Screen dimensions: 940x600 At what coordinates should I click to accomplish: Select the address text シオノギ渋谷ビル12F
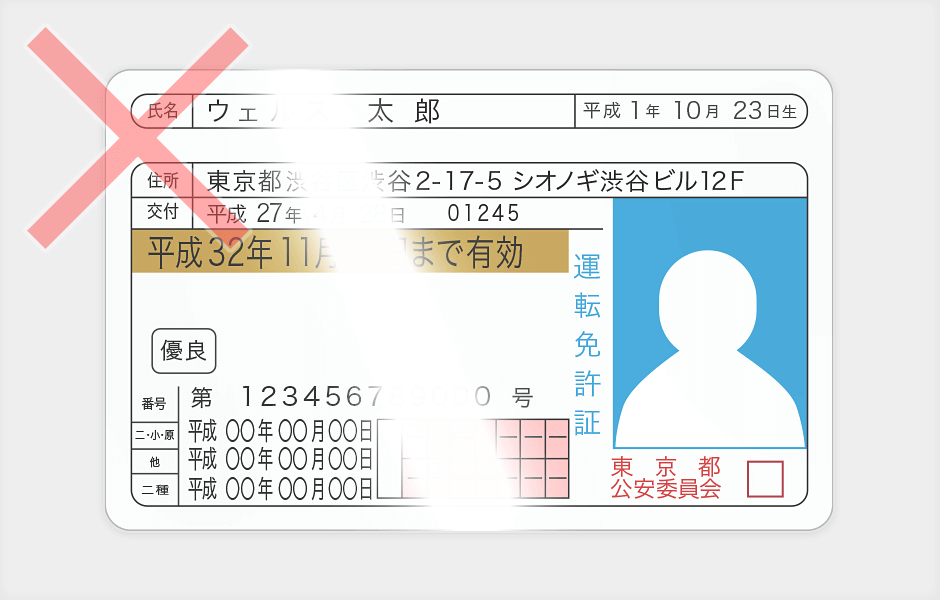point(628,181)
